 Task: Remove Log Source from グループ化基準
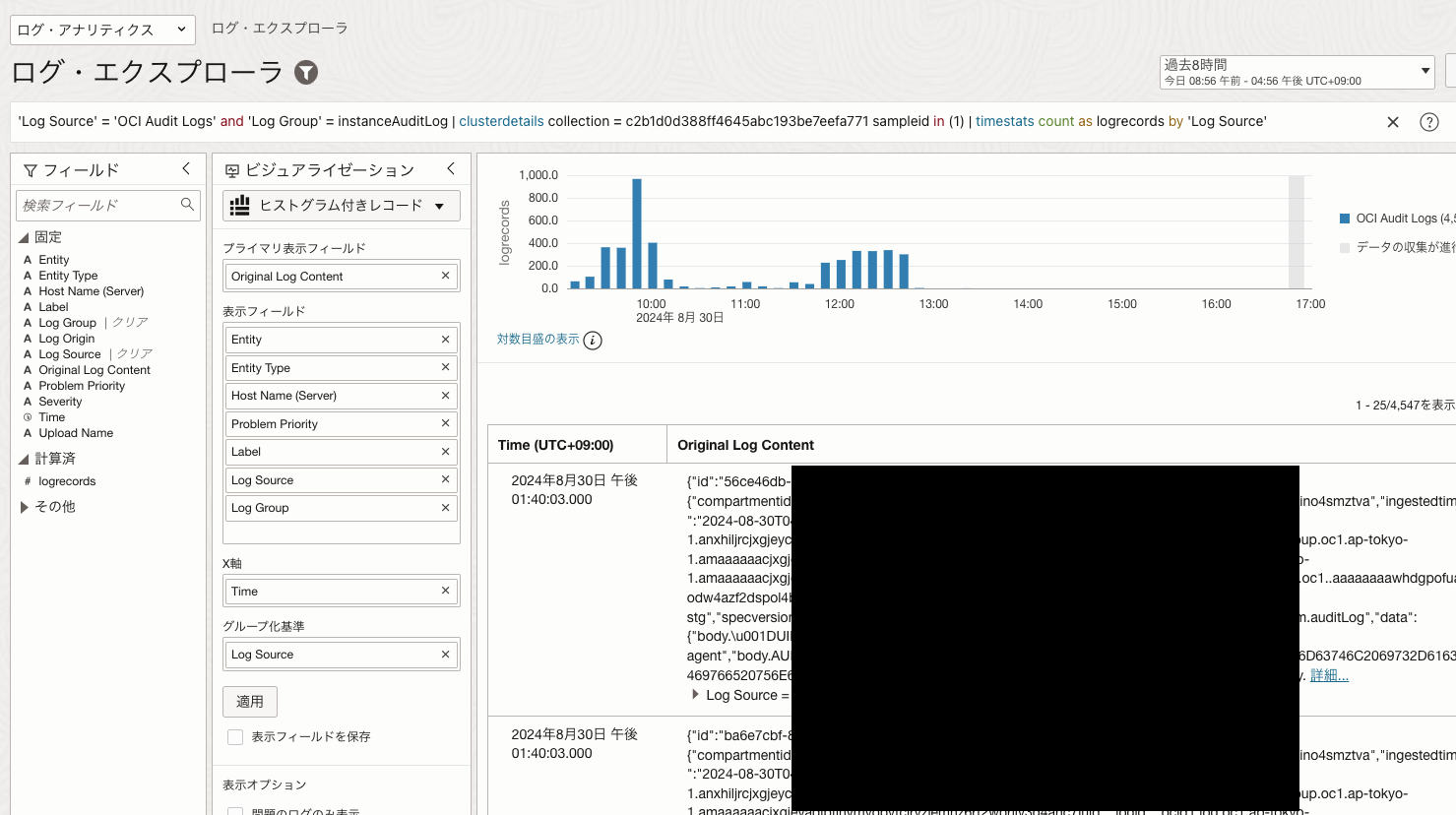coord(445,655)
